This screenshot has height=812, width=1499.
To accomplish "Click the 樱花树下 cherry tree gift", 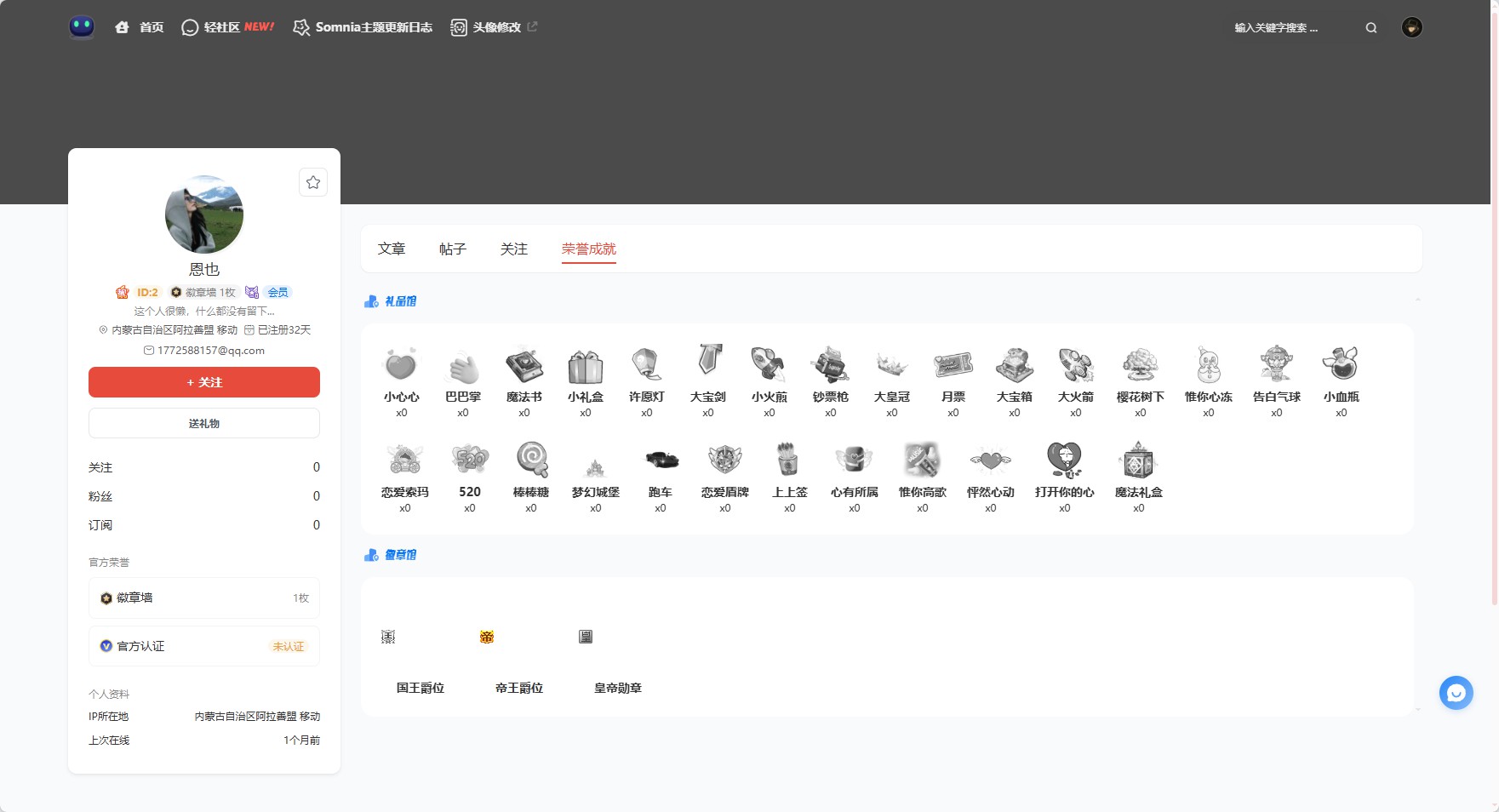I will point(1141,364).
